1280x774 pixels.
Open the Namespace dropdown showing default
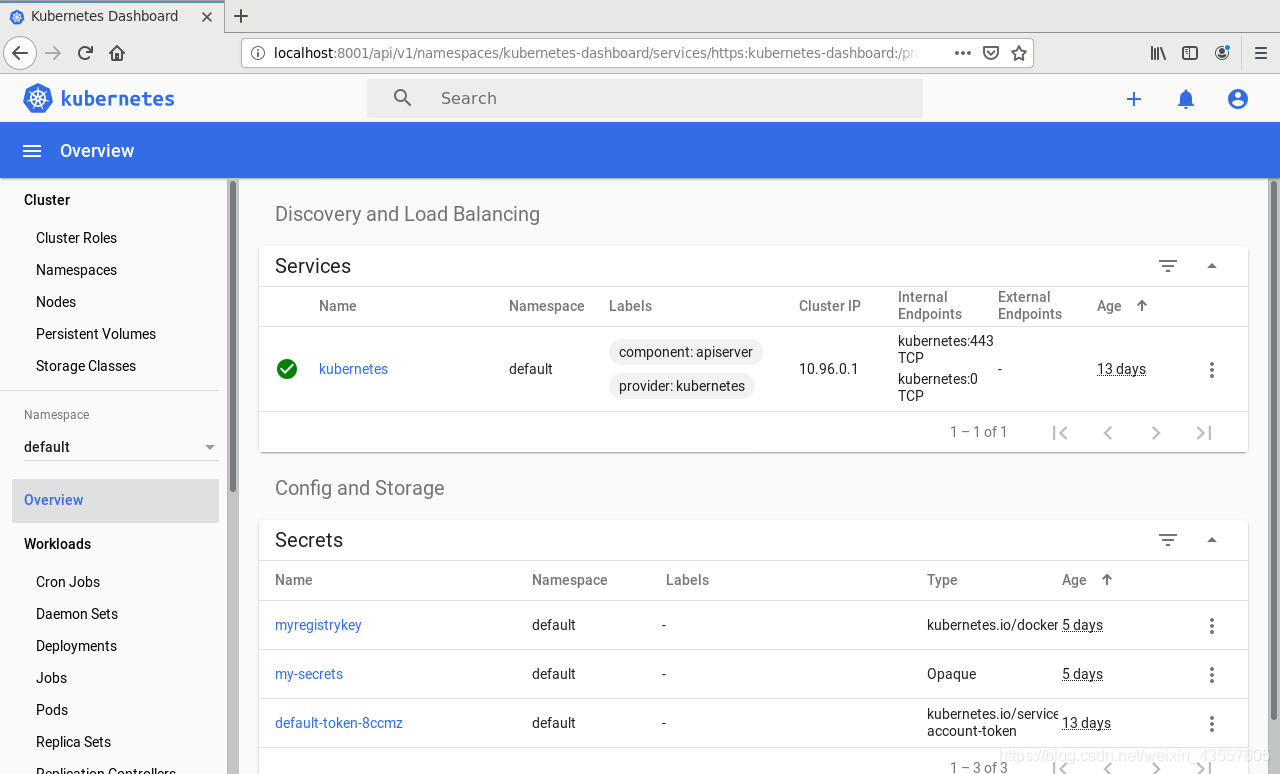(x=120, y=447)
